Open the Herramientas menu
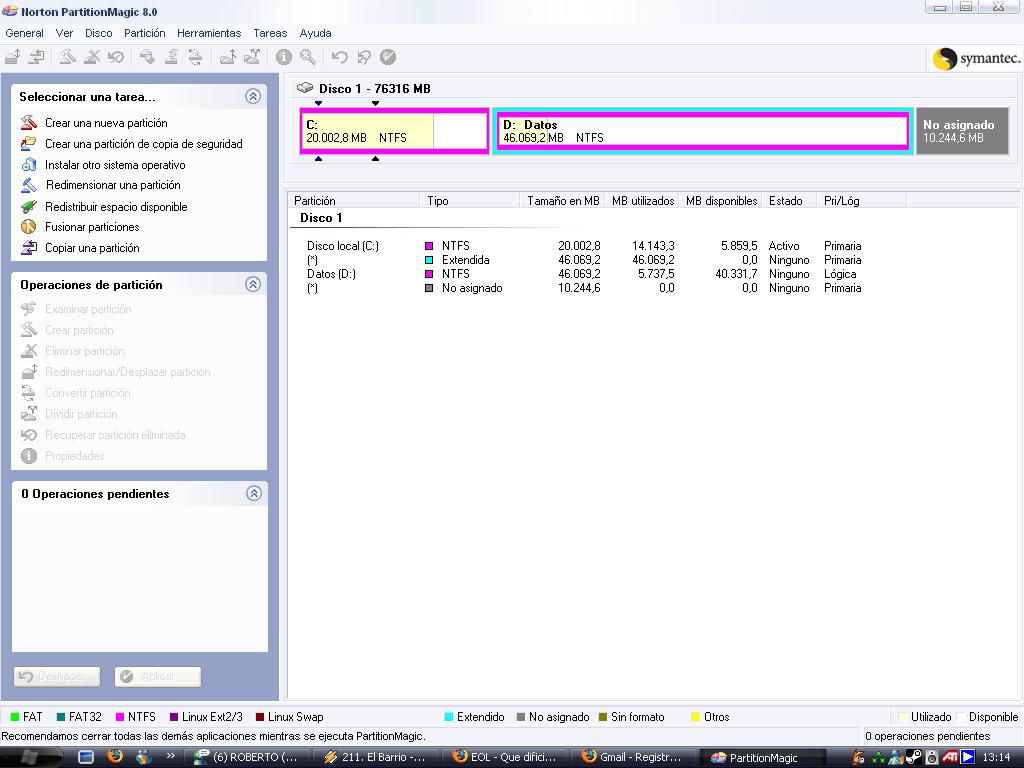This screenshot has height=768, width=1024. (209, 33)
